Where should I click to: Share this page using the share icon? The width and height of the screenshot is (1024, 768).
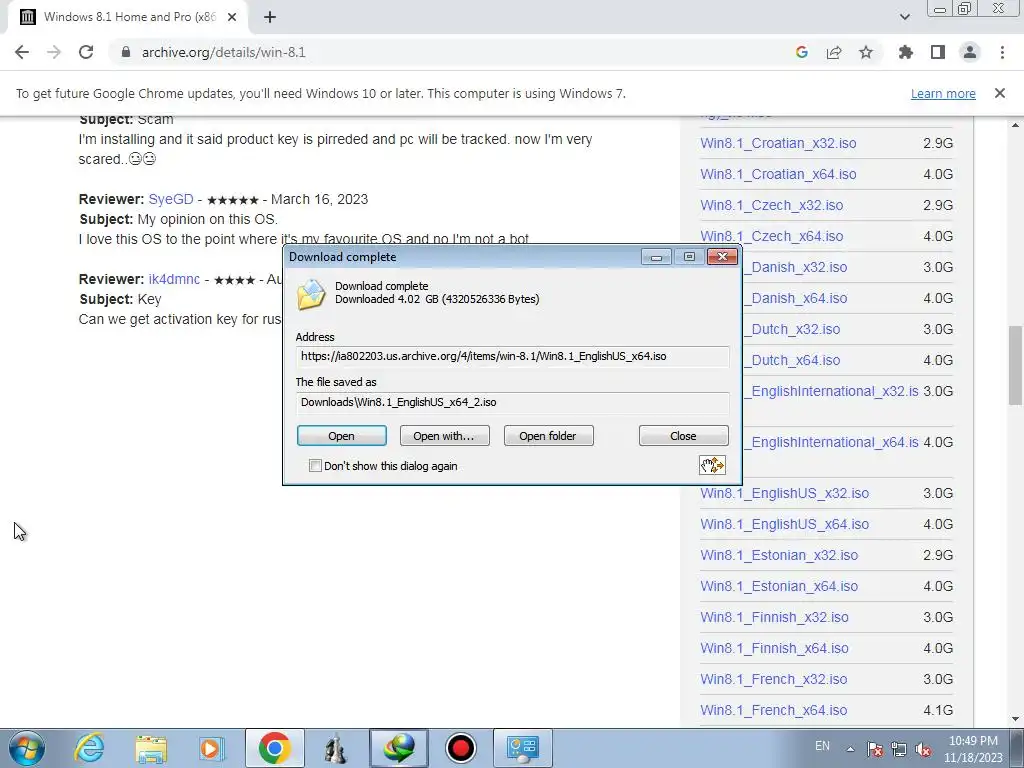pos(834,52)
